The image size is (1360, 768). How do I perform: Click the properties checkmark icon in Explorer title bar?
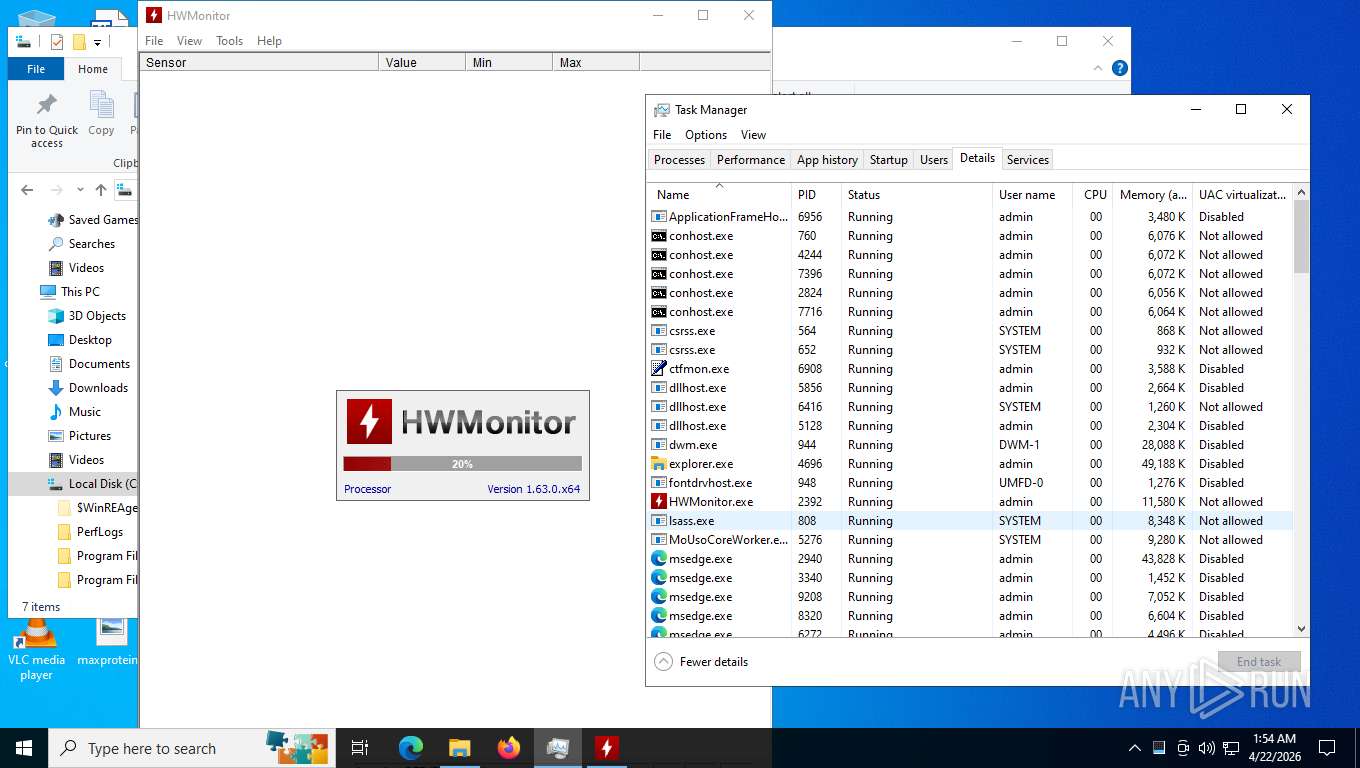pyautogui.click(x=57, y=42)
